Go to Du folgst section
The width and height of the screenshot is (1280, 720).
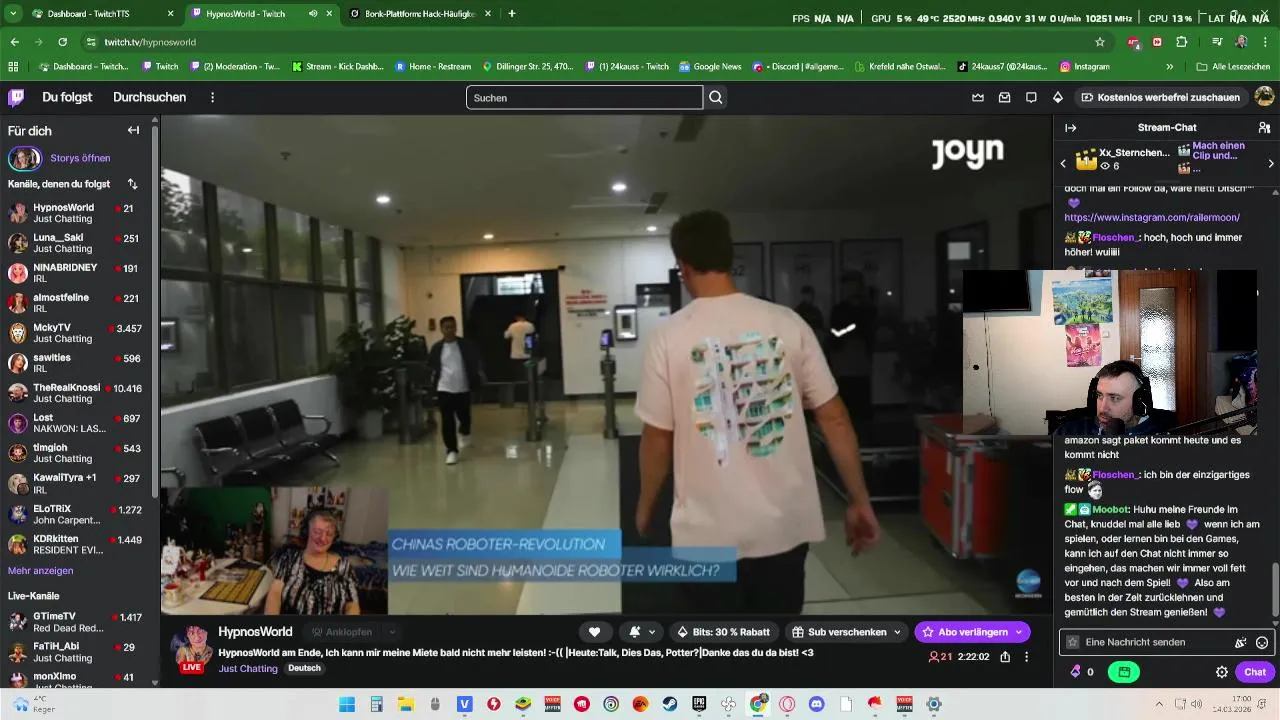pyautogui.click(x=67, y=97)
